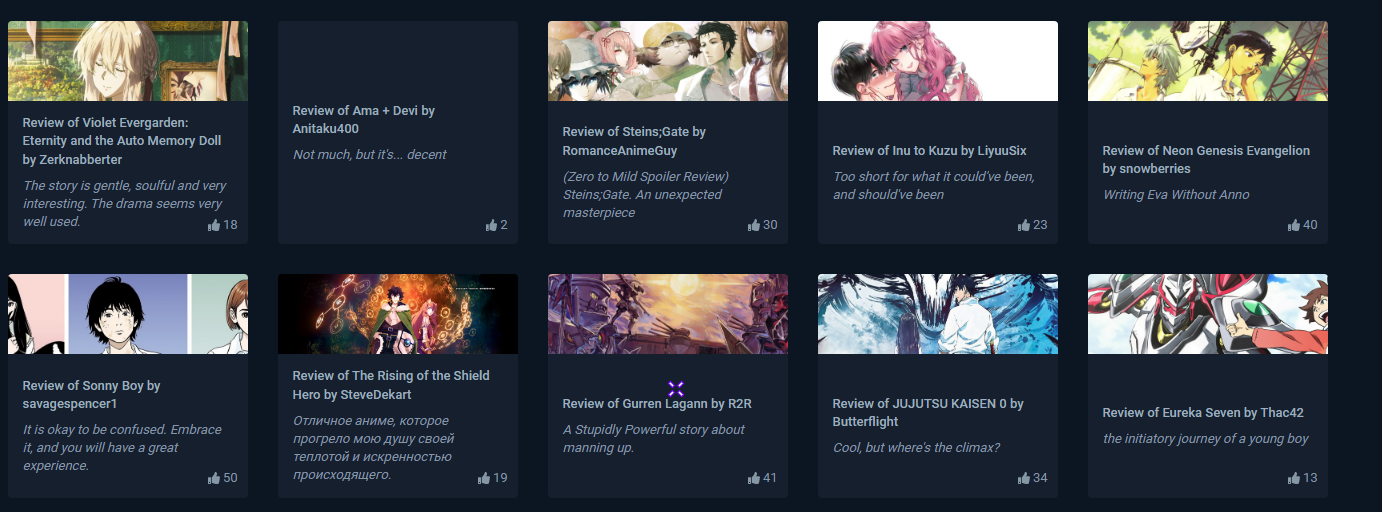Click thumbs-up icon on Ama + Devi review

491,225
